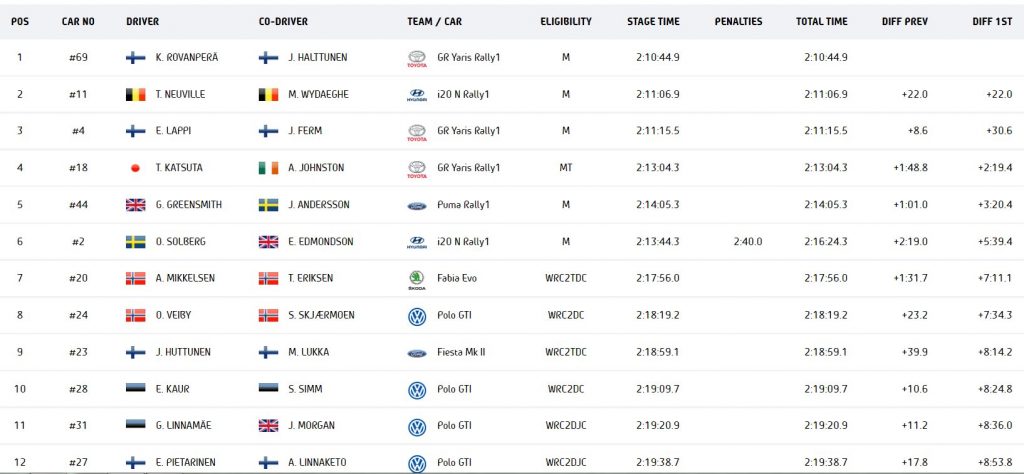Click the UK flag next to G. Greensmith
This screenshot has height=474, width=1024.
click(136, 205)
